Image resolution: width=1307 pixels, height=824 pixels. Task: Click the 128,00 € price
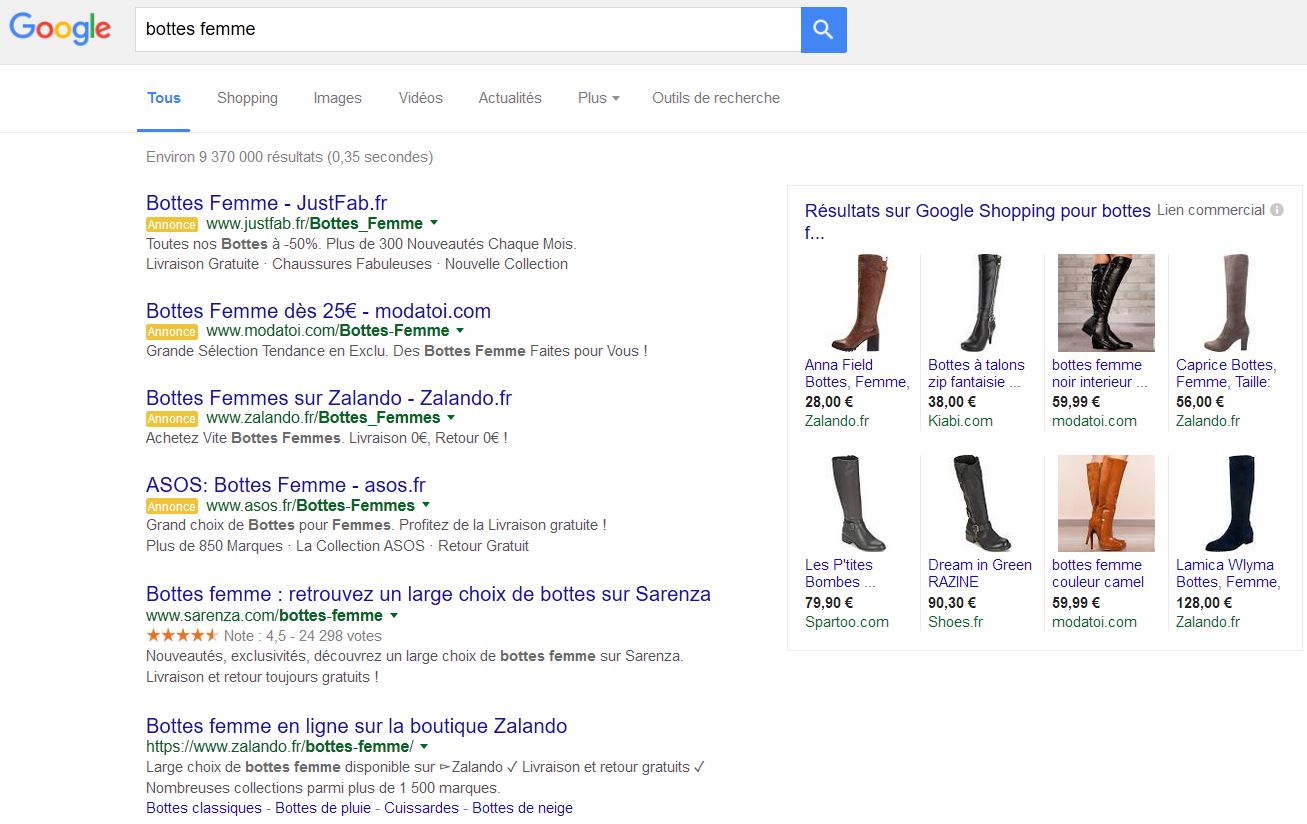click(1204, 602)
